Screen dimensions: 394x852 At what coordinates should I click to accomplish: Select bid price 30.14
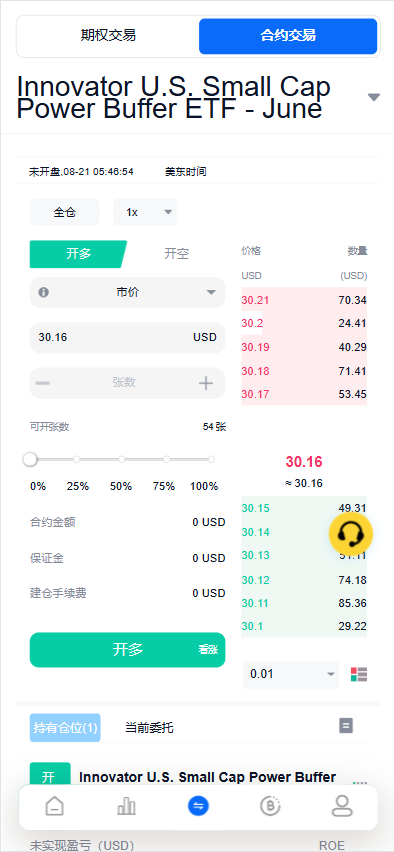[x=255, y=532]
